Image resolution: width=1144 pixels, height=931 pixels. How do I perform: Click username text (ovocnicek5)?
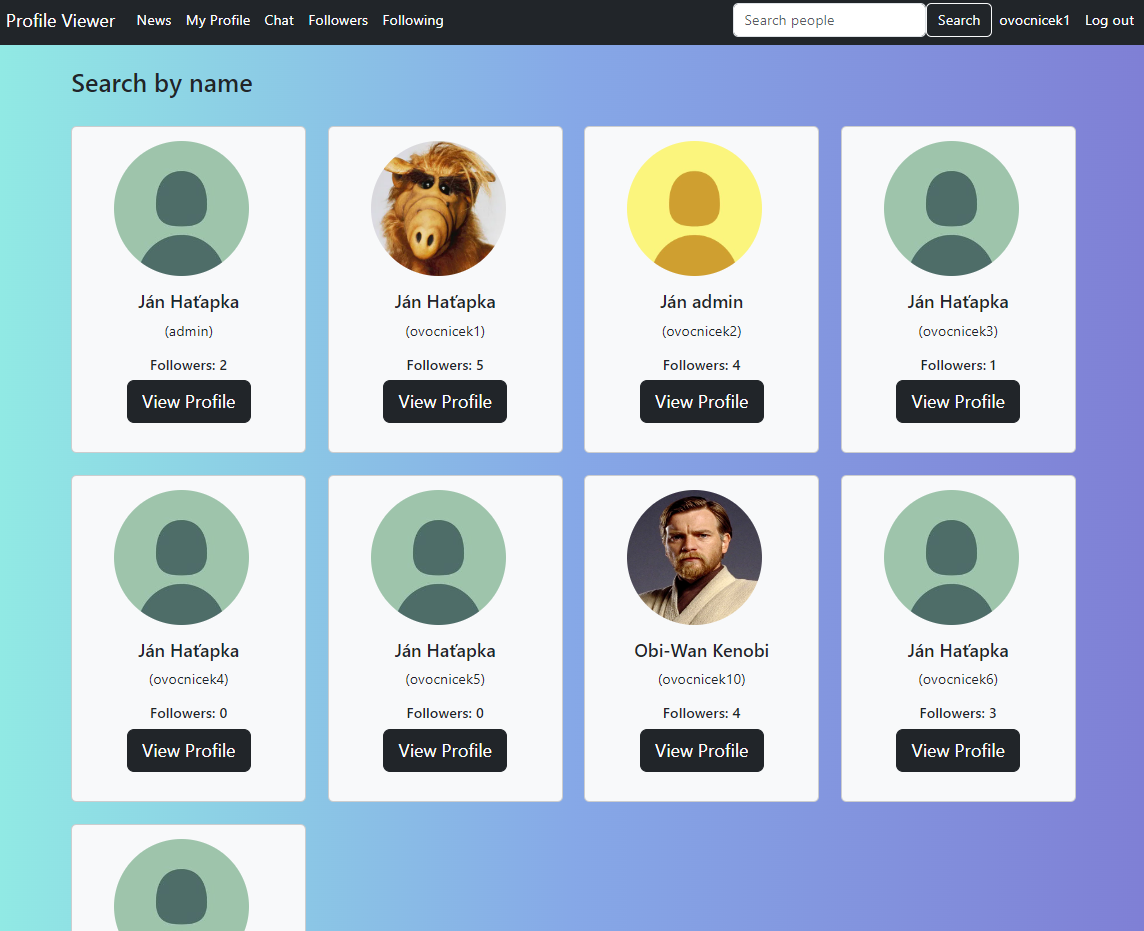pos(445,679)
